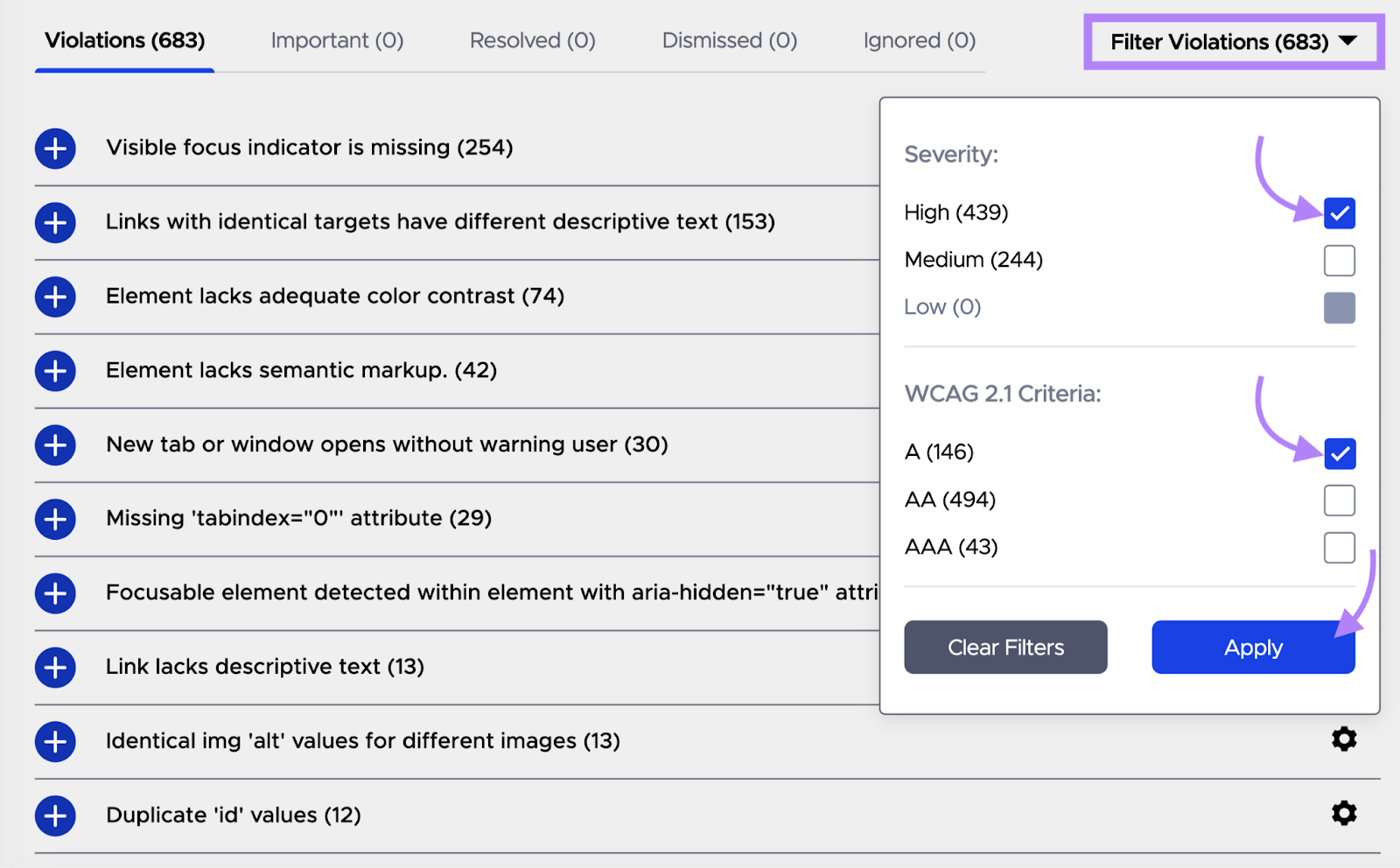The width and height of the screenshot is (1400, 868).
Task: Click the 'A (146)' label
Action: [x=939, y=452]
